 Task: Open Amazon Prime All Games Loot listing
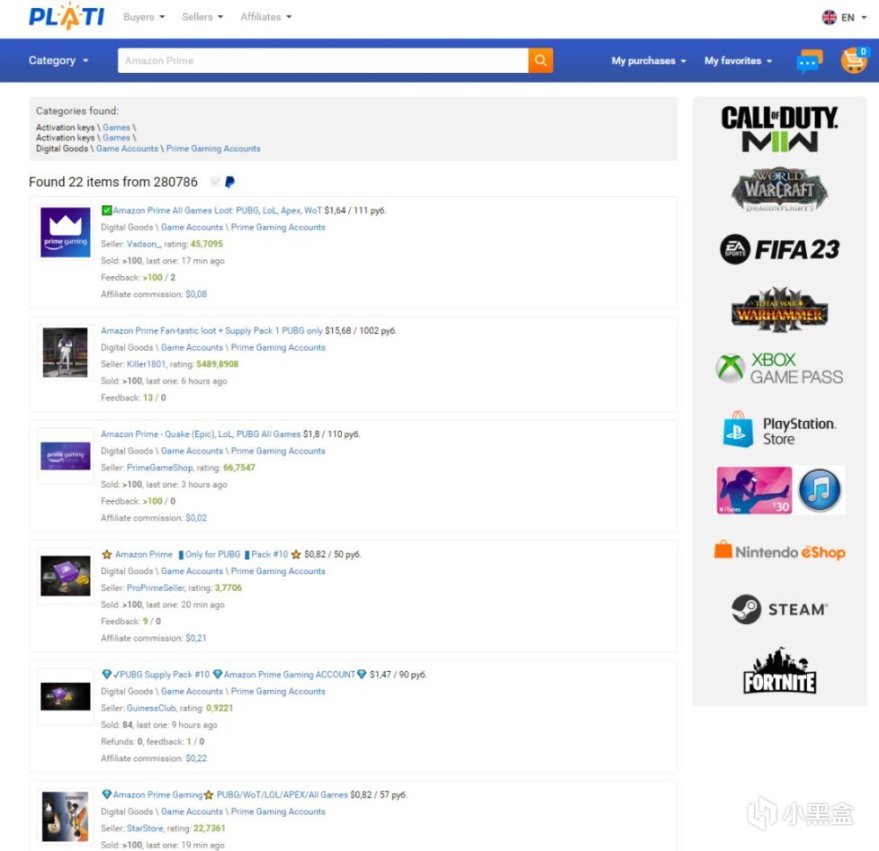[x=218, y=210]
